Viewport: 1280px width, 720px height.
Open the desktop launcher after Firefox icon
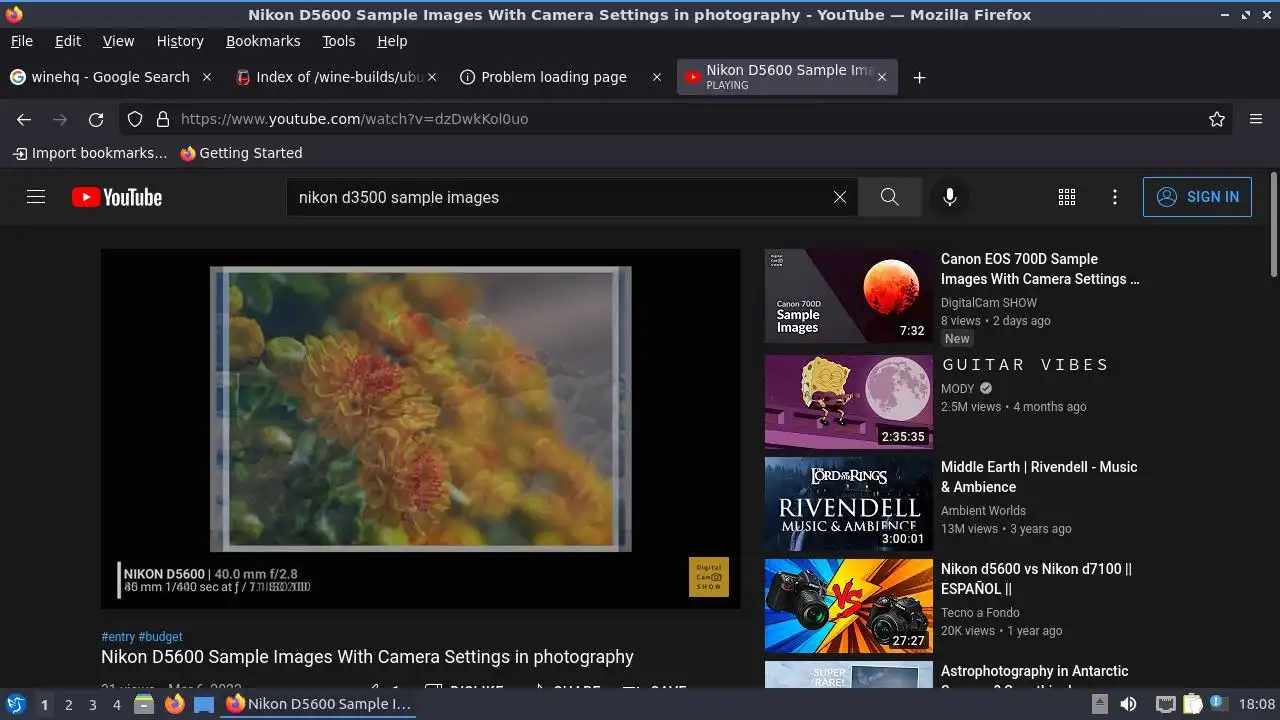tap(204, 704)
